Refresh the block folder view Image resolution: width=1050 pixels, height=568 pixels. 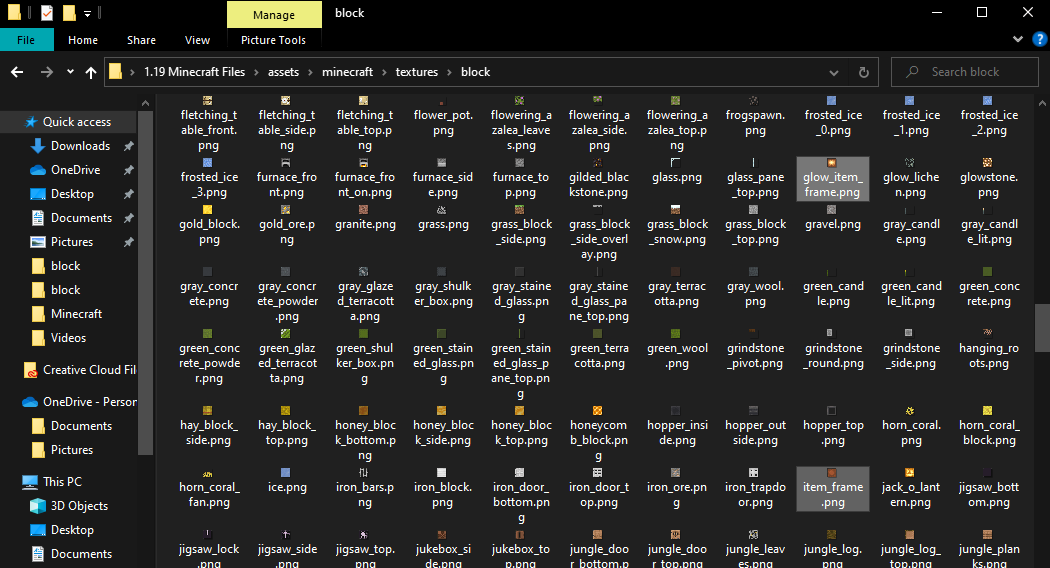(x=863, y=72)
